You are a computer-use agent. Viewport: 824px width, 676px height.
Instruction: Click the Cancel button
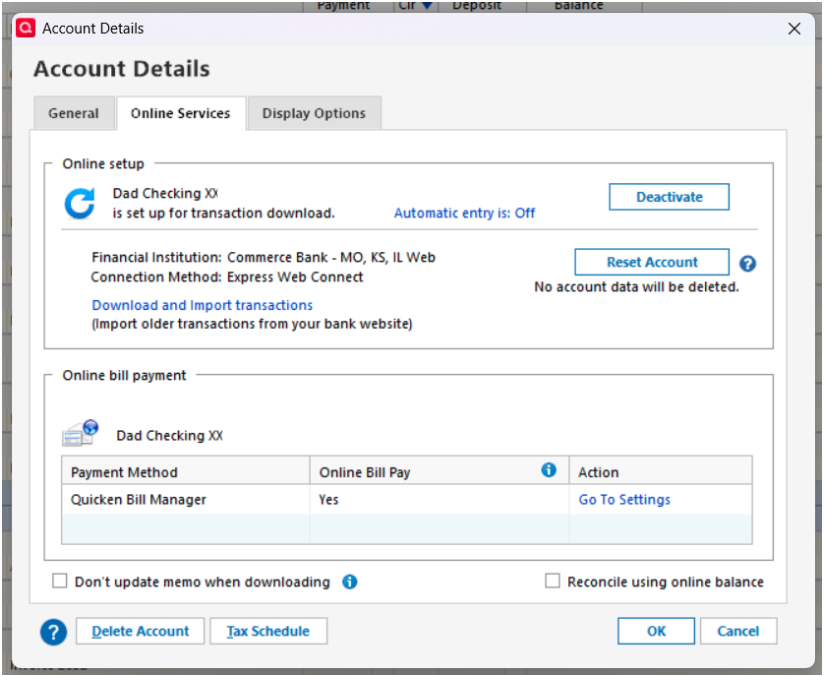click(x=738, y=631)
